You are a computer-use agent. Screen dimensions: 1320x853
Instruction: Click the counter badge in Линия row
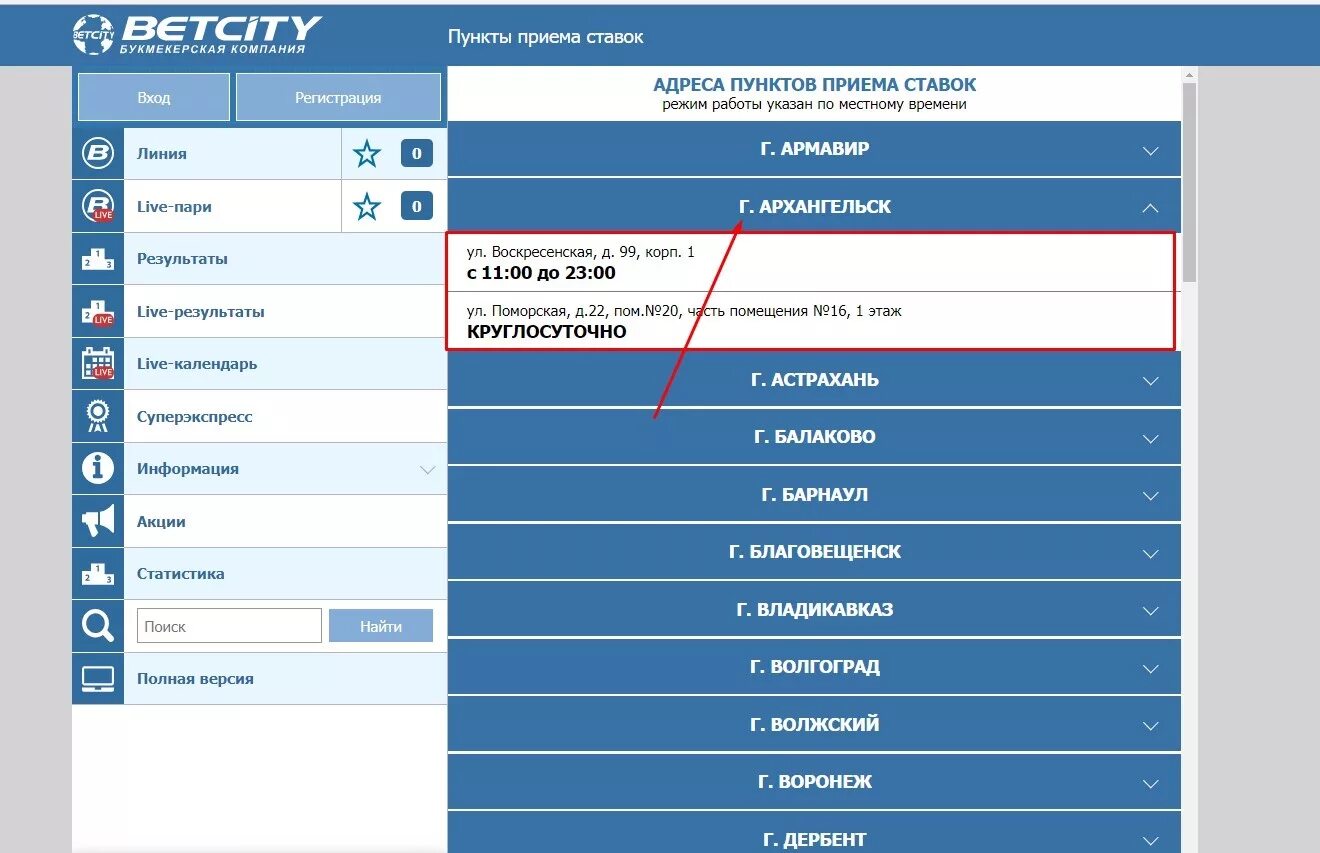point(417,154)
